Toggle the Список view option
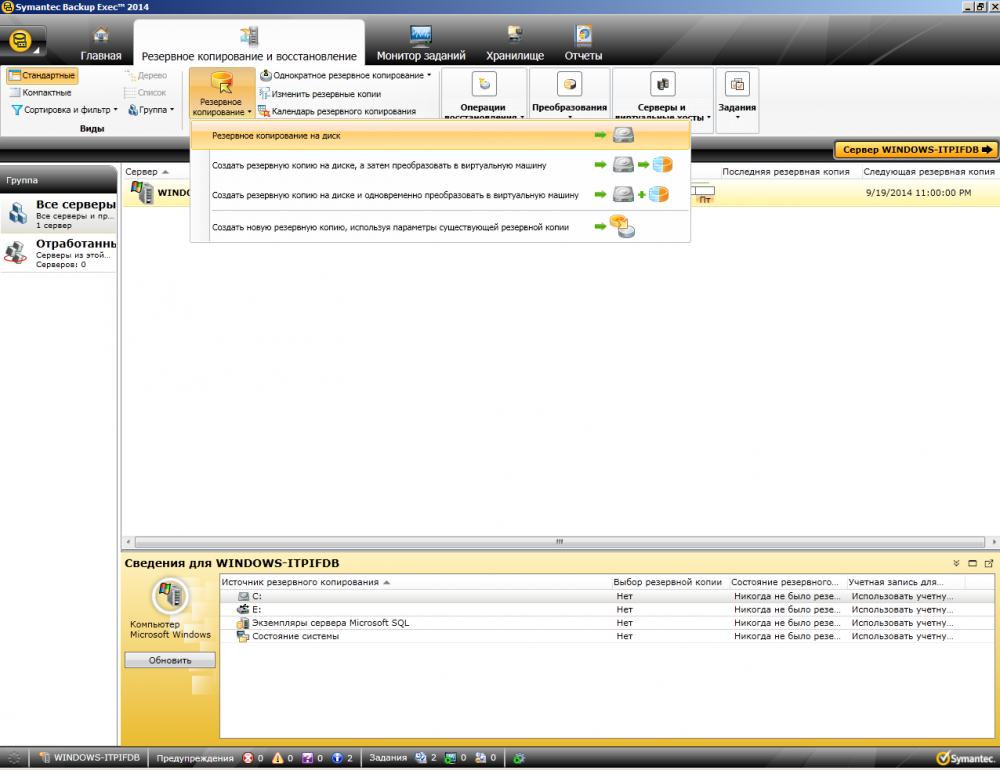The width and height of the screenshot is (1000, 770). [145, 93]
